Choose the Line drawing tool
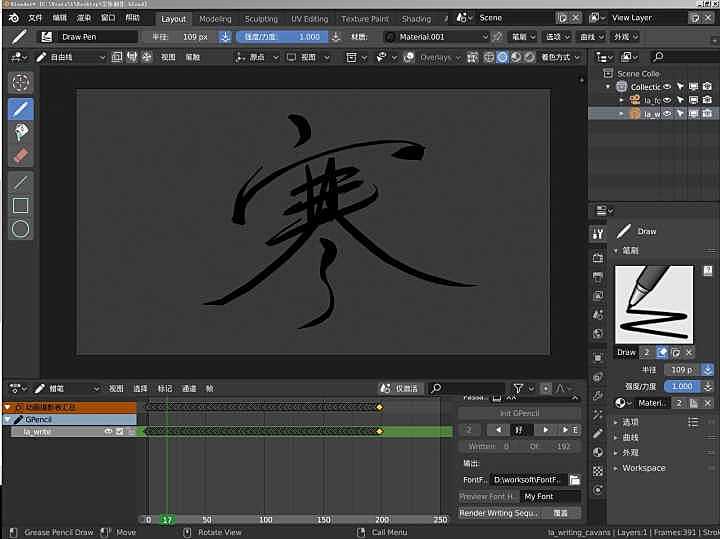This screenshot has width=720, height=539. [x=20, y=182]
